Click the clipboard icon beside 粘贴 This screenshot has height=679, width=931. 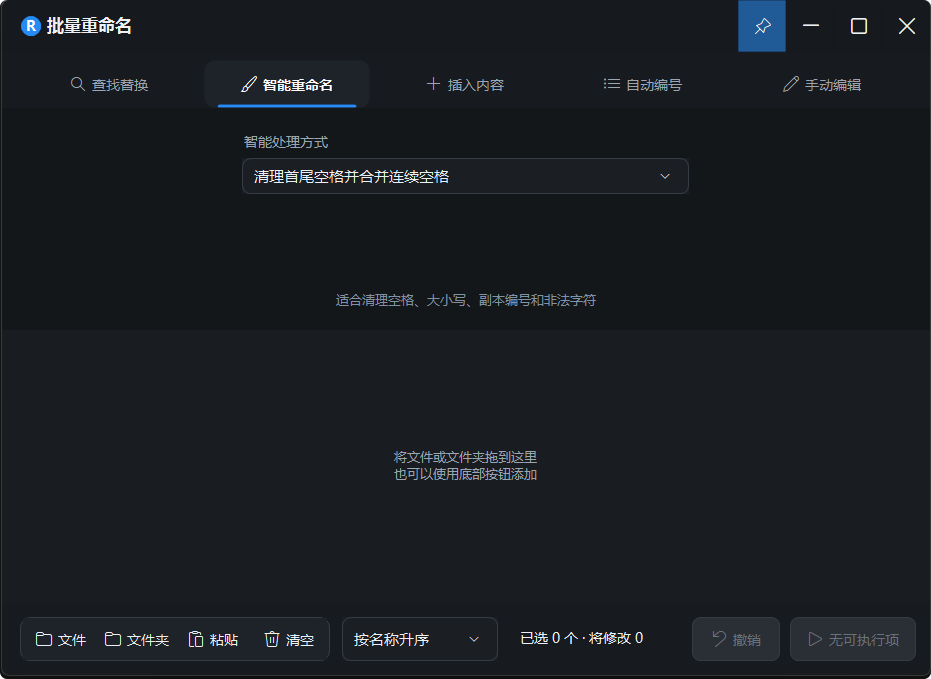[x=196, y=639]
